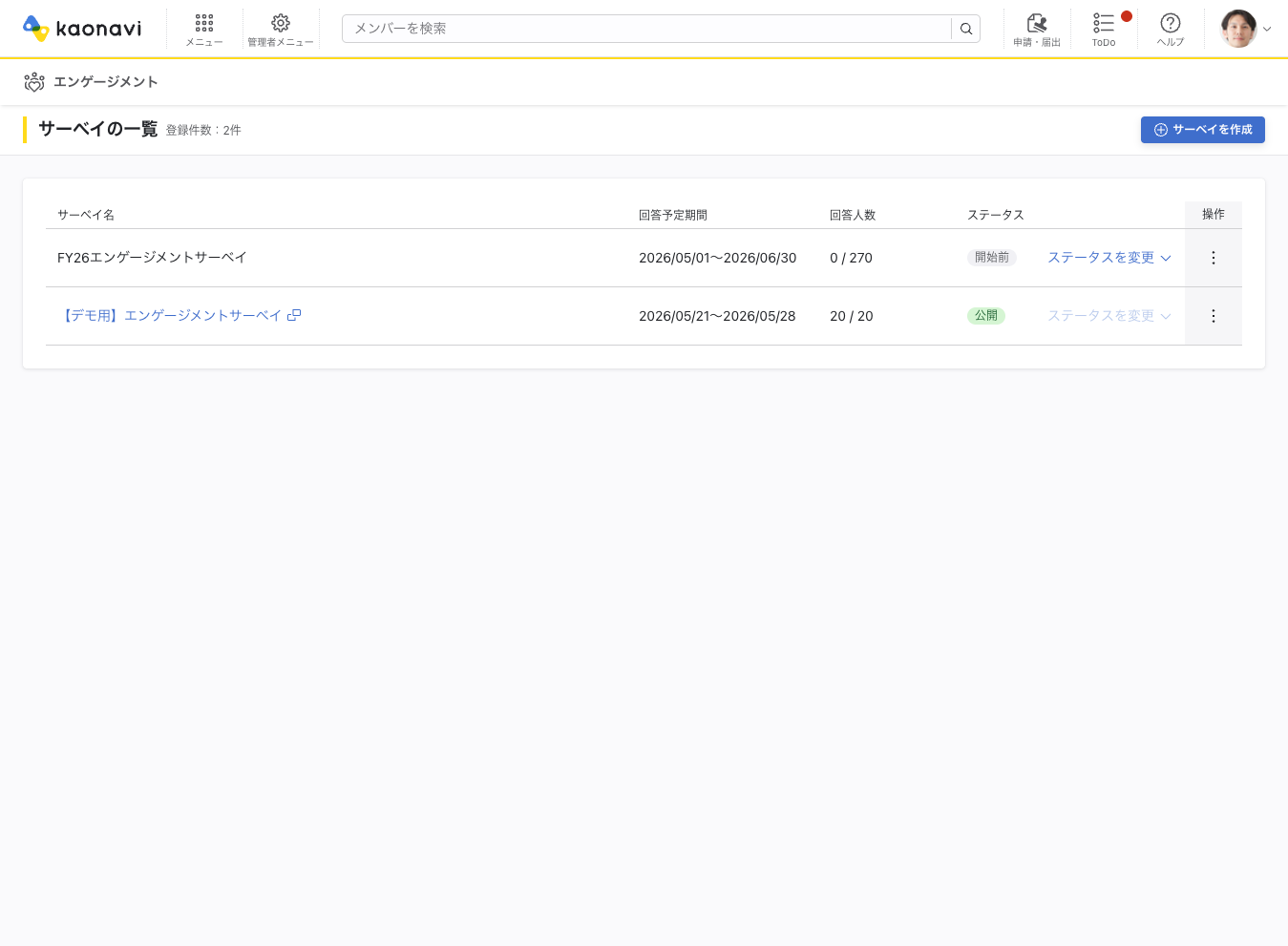Image resolution: width=1288 pixels, height=946 pixels.
Task: Click the サーベイの一覧 page heading
Action: [x=98, y=129]
